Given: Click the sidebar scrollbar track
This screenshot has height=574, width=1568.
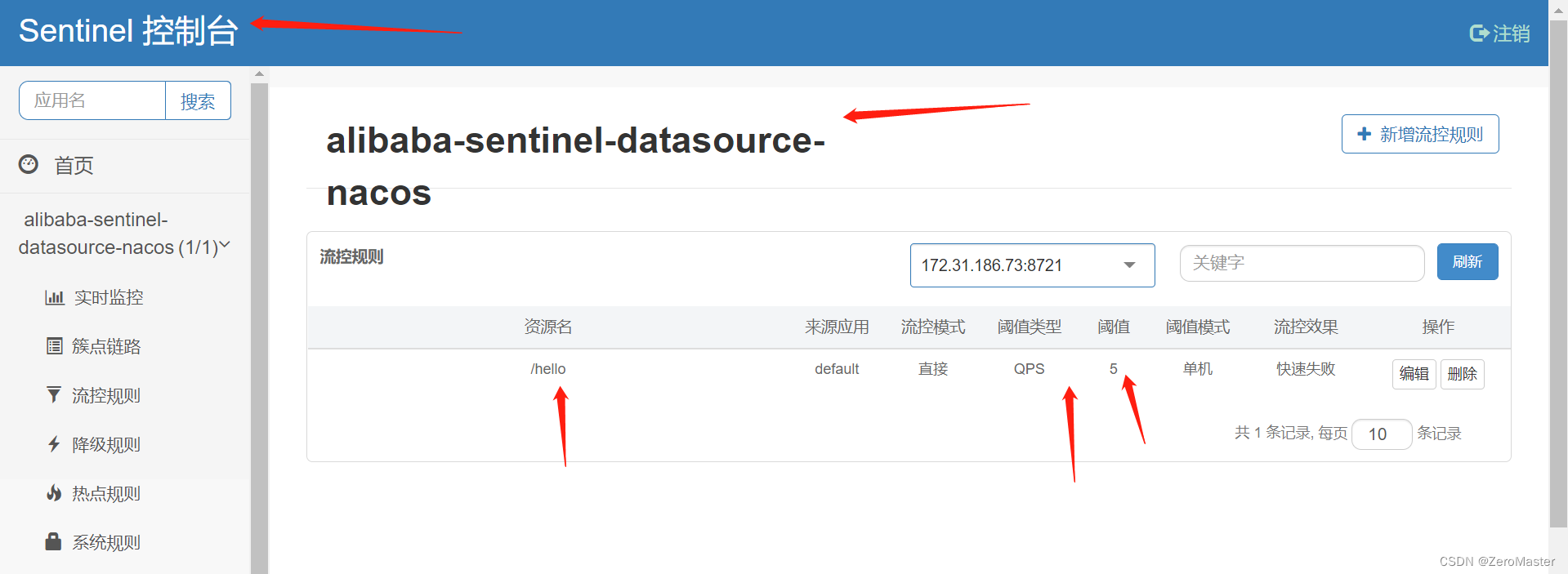Looking at the screenshot, I should coord(259,327).
